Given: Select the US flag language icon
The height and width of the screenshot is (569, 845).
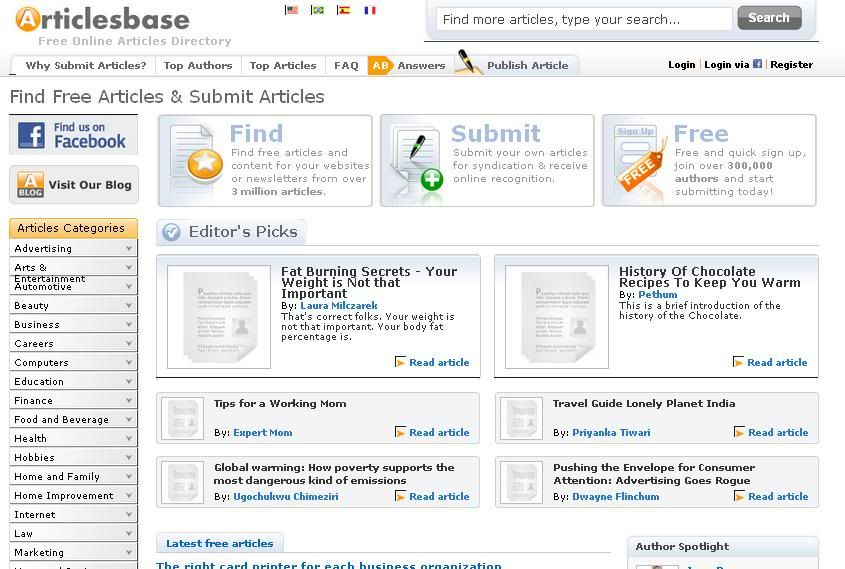Looking at the screenshot, I should click(x=291, y=10).
